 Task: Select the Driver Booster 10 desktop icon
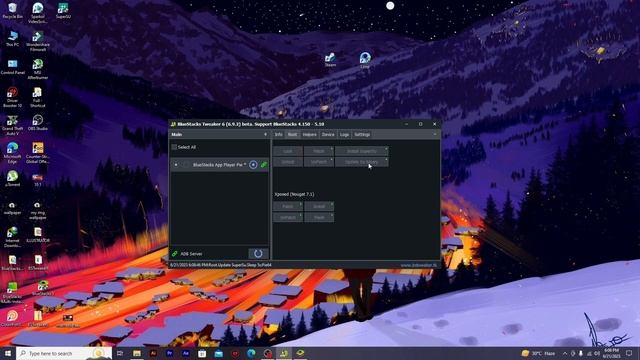[x=12, y=97]
